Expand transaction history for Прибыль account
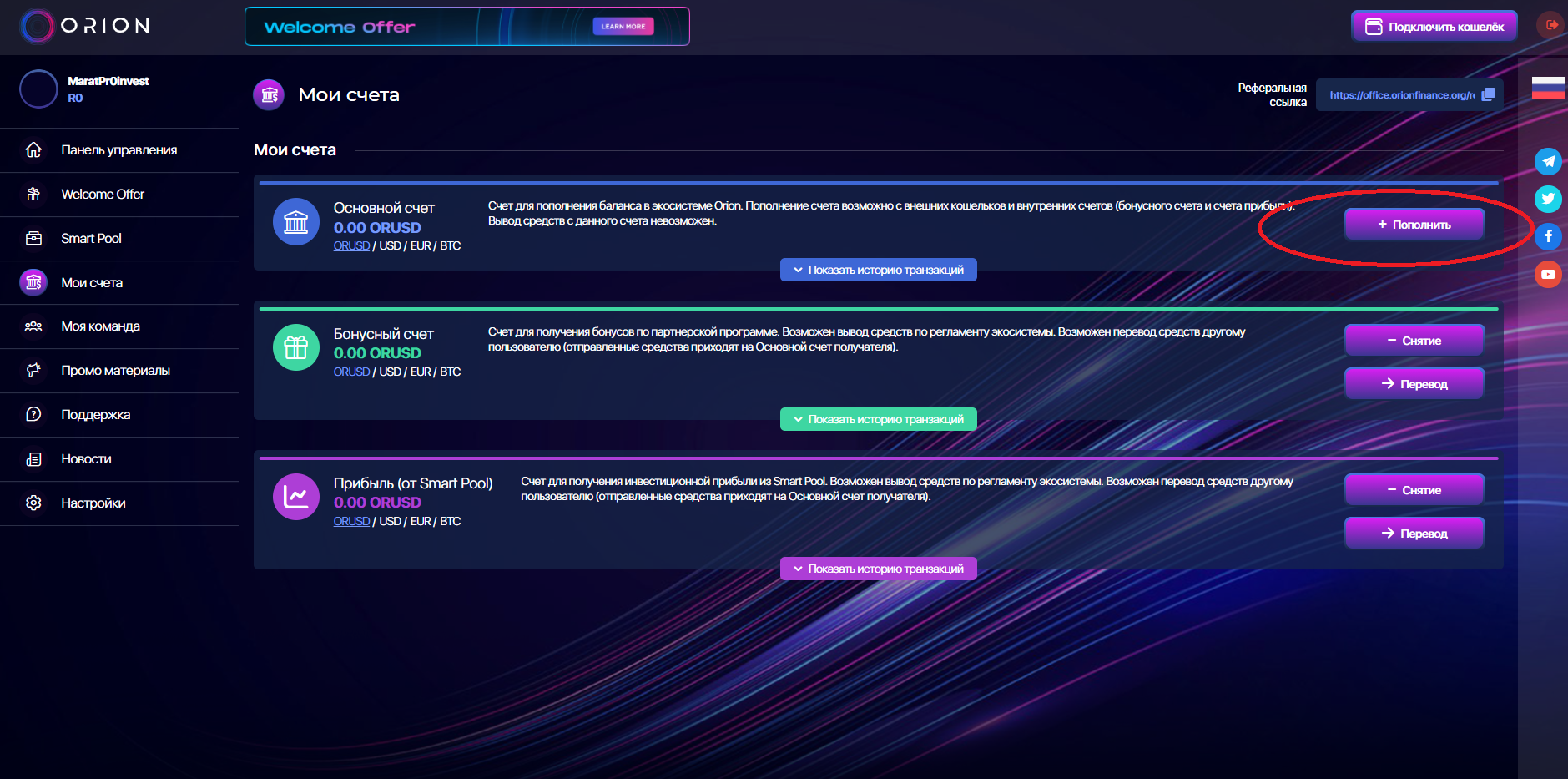 (x=878, y=569)
